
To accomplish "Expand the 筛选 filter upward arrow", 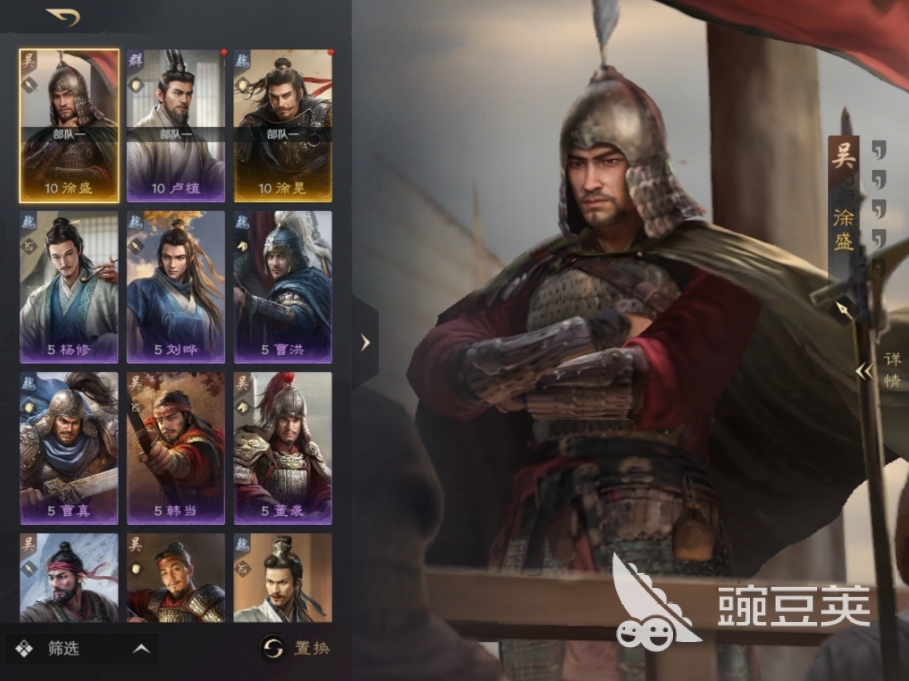I will click(x=141, y=649).
